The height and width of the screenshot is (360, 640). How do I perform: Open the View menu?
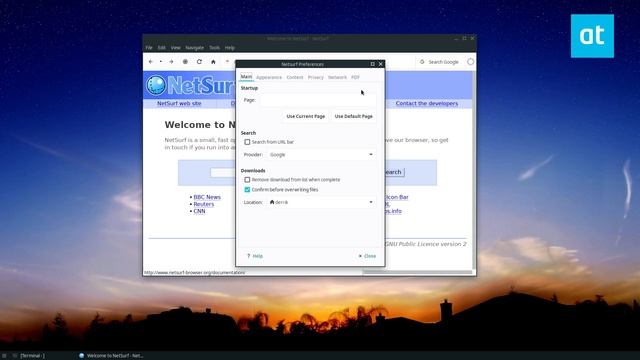[176, 48]
